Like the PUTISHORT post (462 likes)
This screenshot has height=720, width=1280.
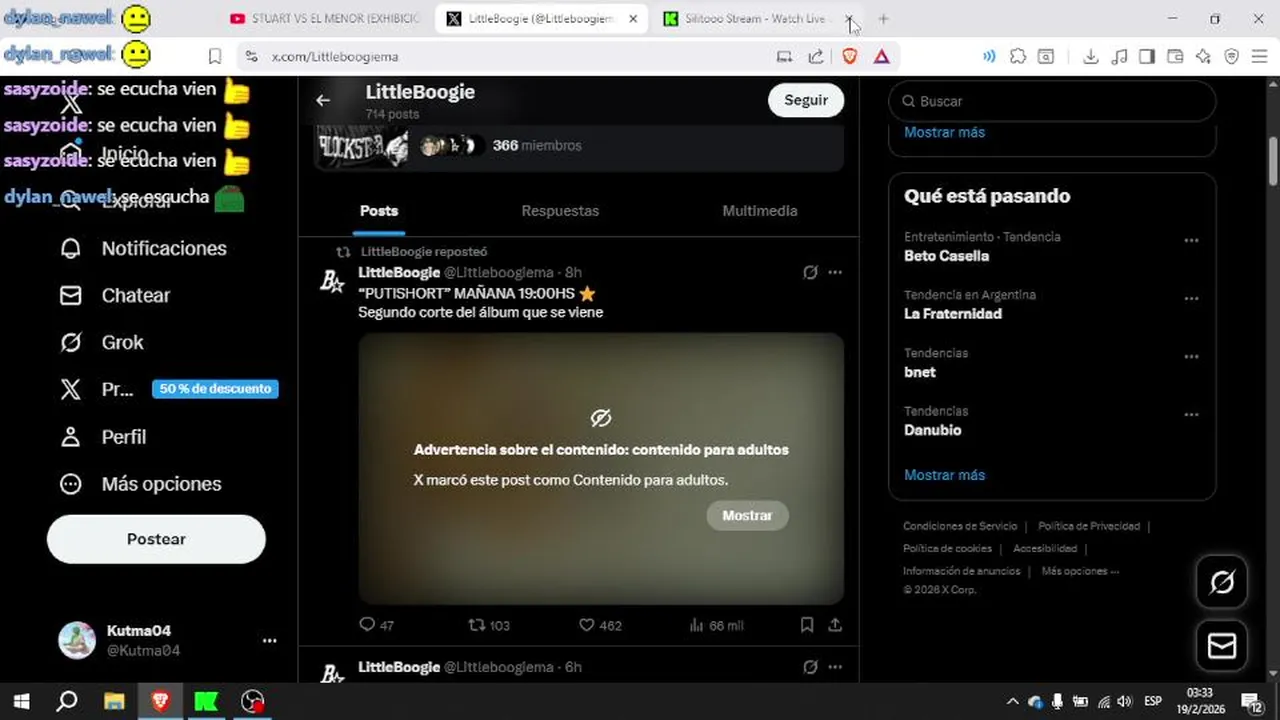pyautogui.click(x=600, y=625)
